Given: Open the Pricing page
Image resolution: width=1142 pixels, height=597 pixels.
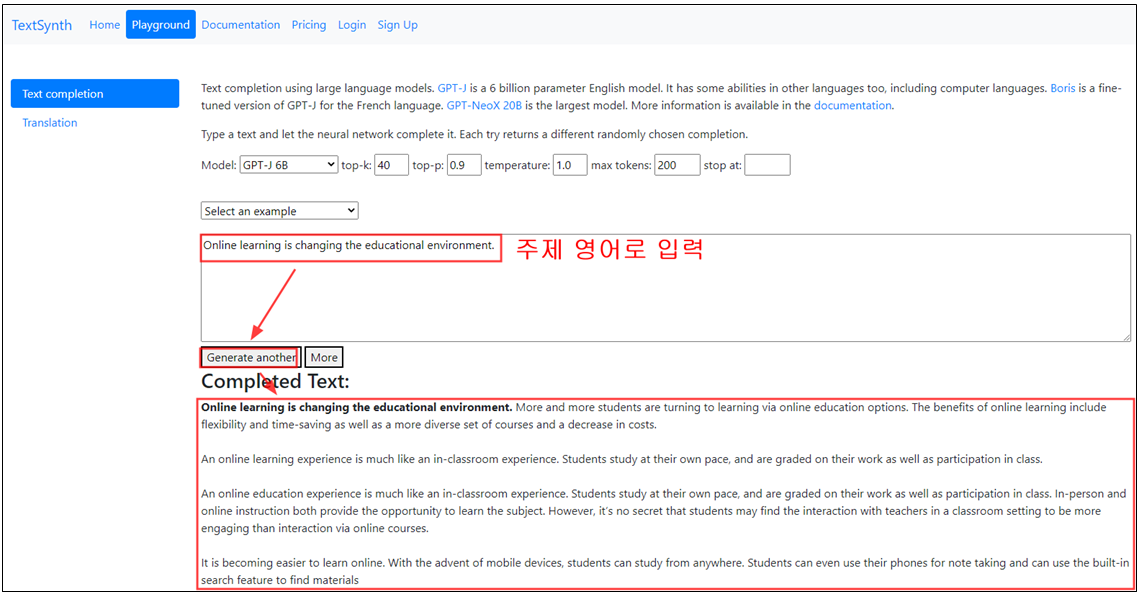Looking at the screenshot, I should click(309, 25).
